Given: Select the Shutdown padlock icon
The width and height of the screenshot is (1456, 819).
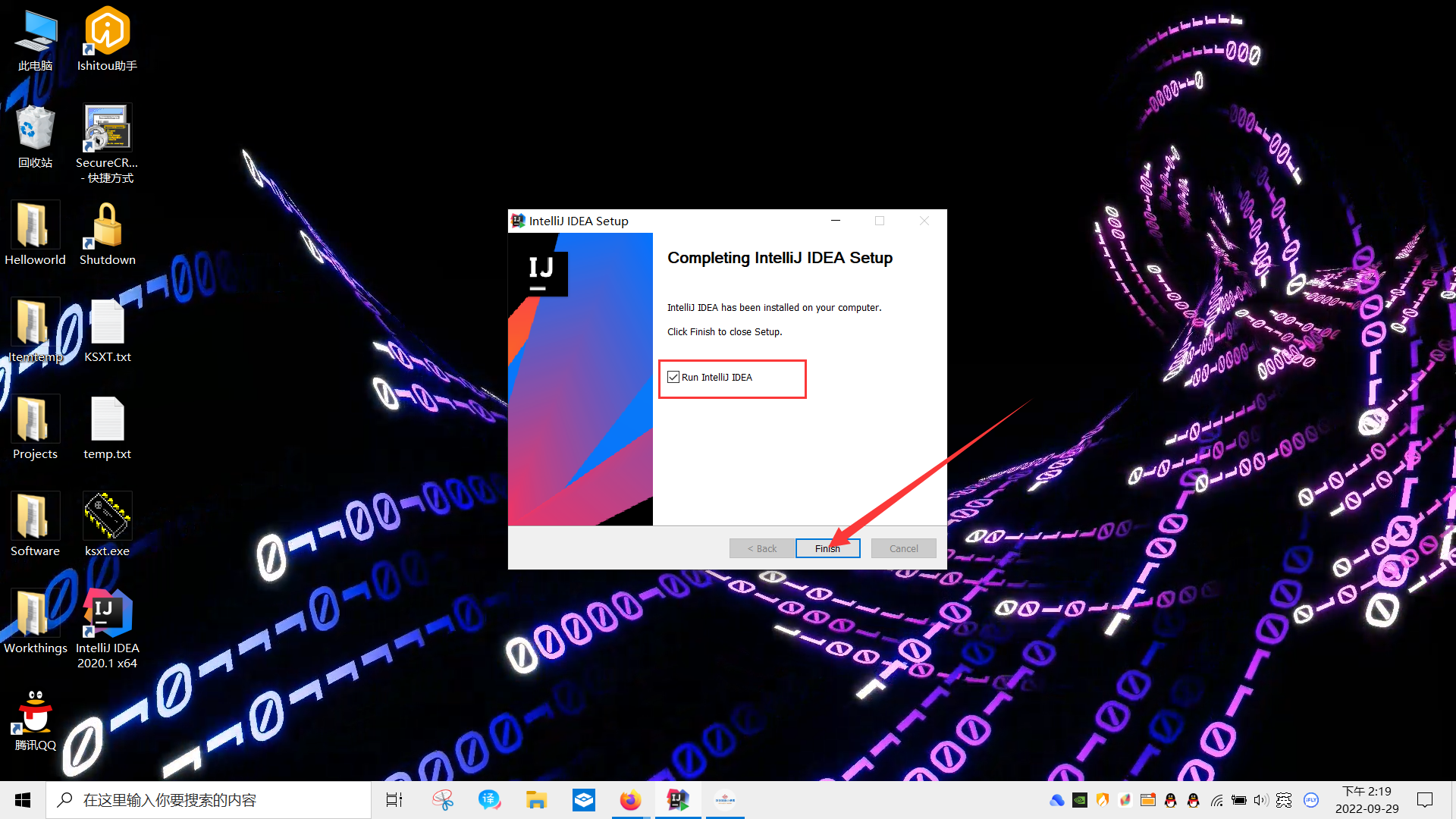Looking at the screenshot, I should [x=107, y=226].
